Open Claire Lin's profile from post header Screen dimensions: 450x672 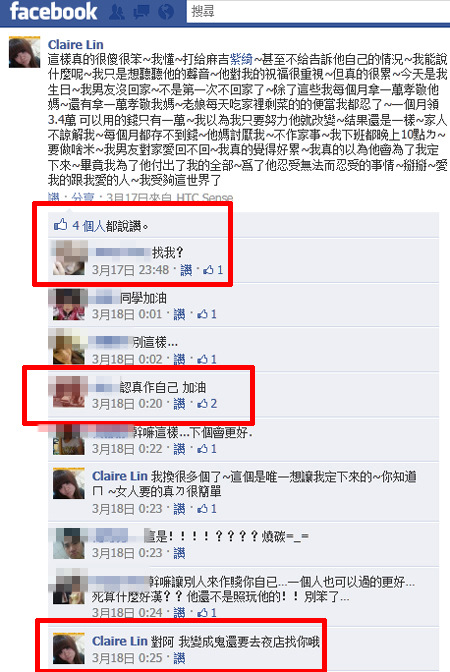(x=75, y=45)
